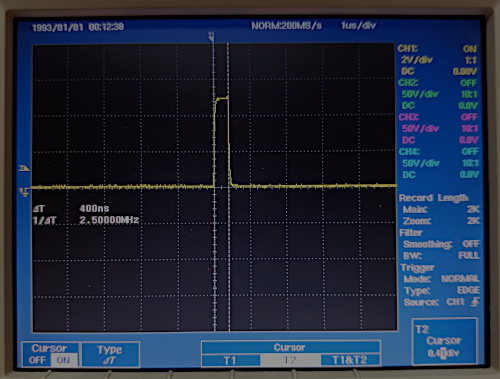Click the BW: FULL bandwidth setting
The image size is (500, 379).
pos(441,256)
